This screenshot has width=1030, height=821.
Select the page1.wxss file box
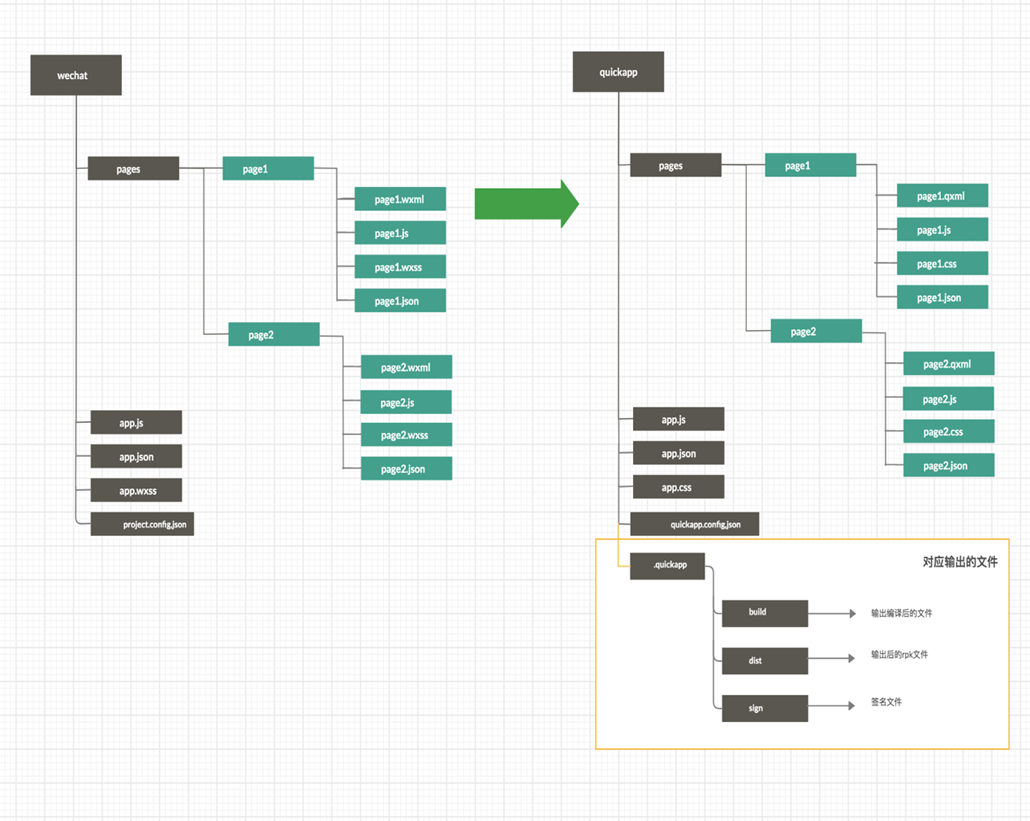pyautogui.click(x=400, y=267)
